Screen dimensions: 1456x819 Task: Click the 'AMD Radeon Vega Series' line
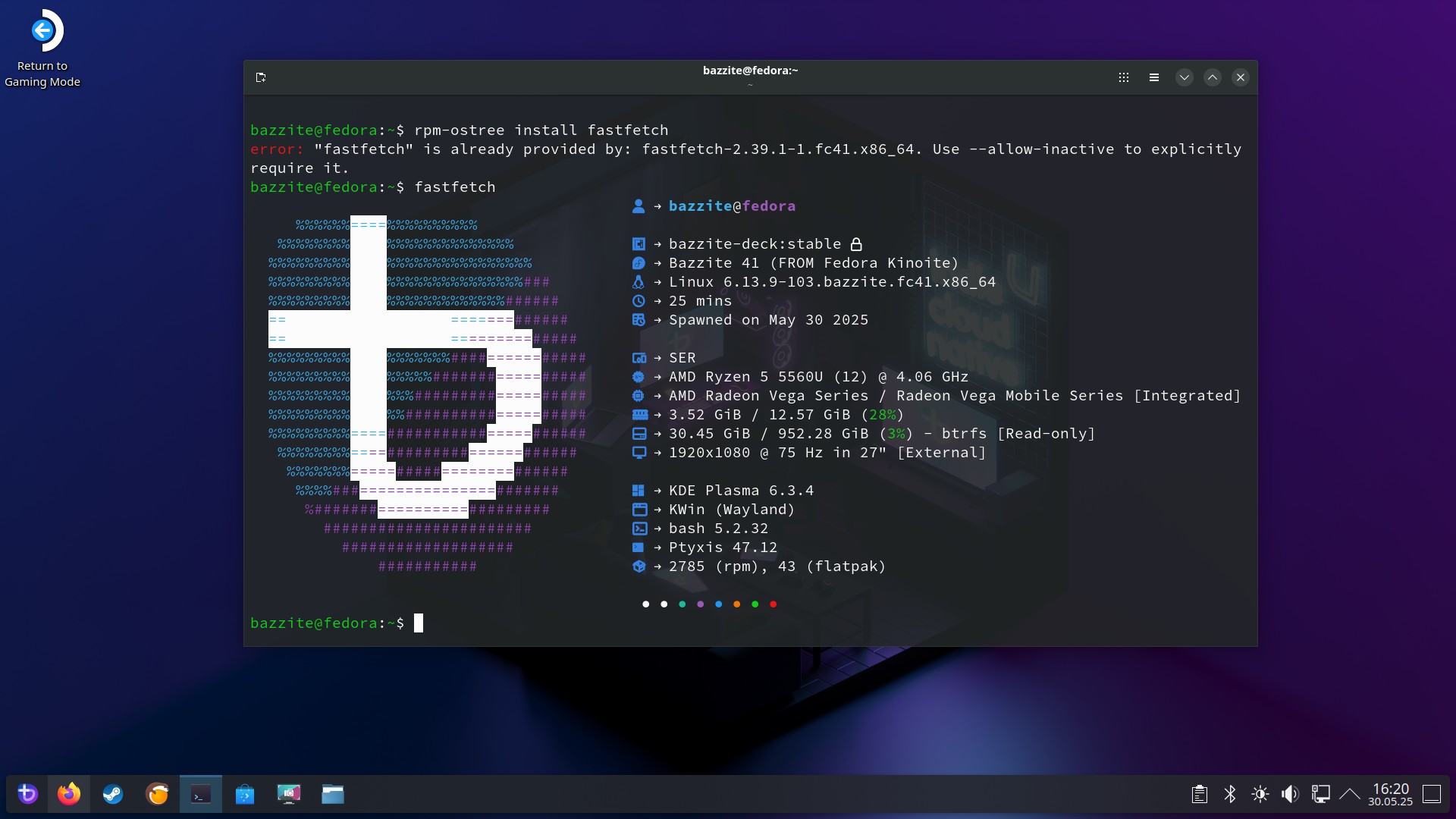[955, 396]
